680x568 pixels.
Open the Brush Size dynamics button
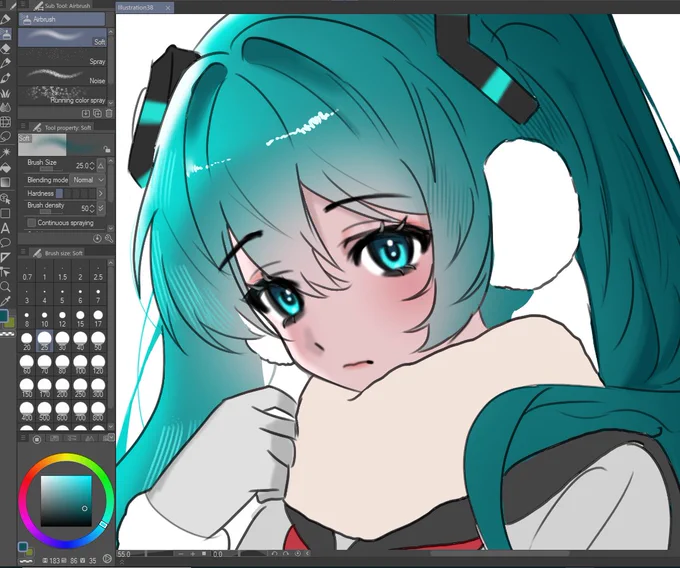[101, 166]
